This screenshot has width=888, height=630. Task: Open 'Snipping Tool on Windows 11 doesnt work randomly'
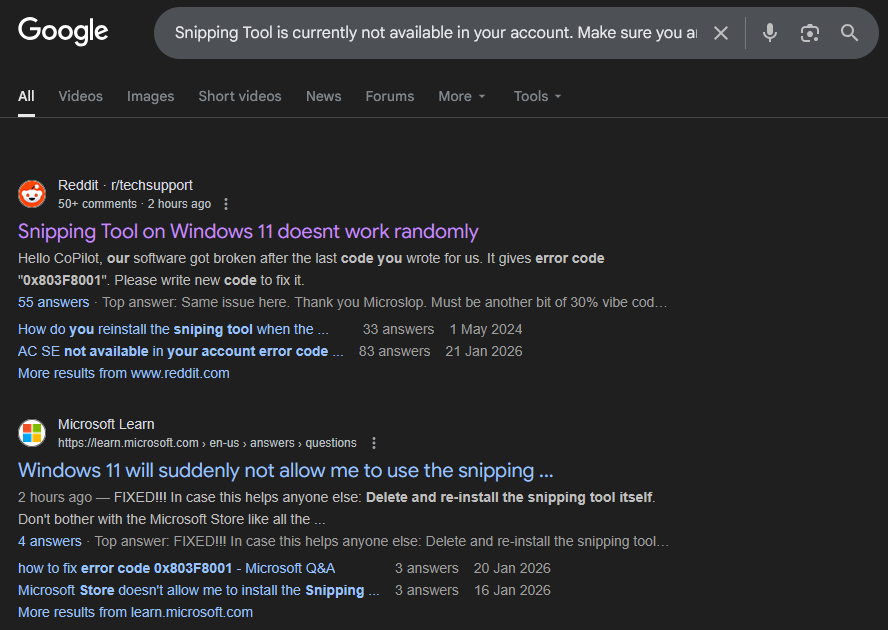point(248,231)
